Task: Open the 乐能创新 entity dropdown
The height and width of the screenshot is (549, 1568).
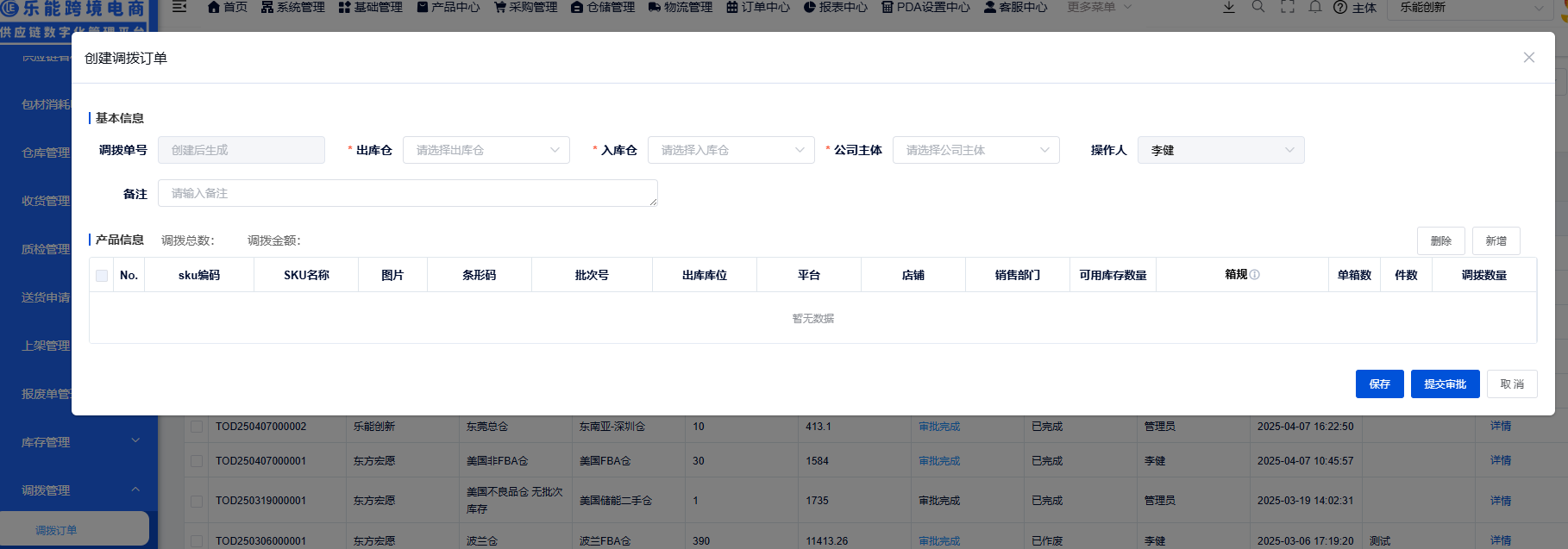Action: tap(1471, 8)
